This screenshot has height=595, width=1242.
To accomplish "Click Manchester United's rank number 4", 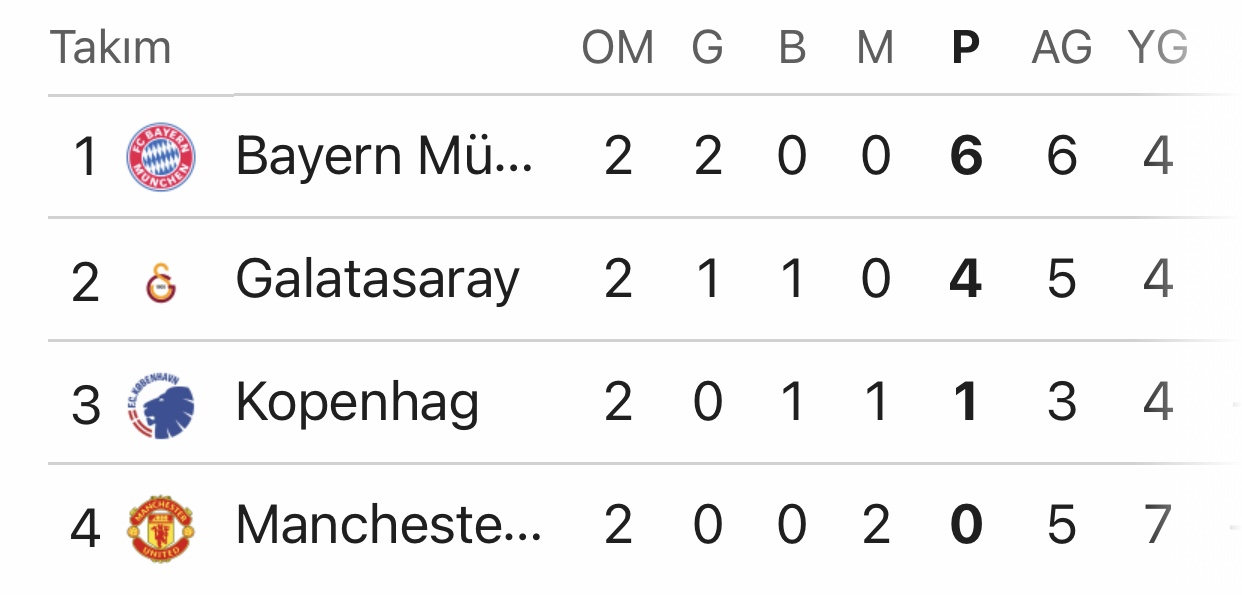I will 86,528.
